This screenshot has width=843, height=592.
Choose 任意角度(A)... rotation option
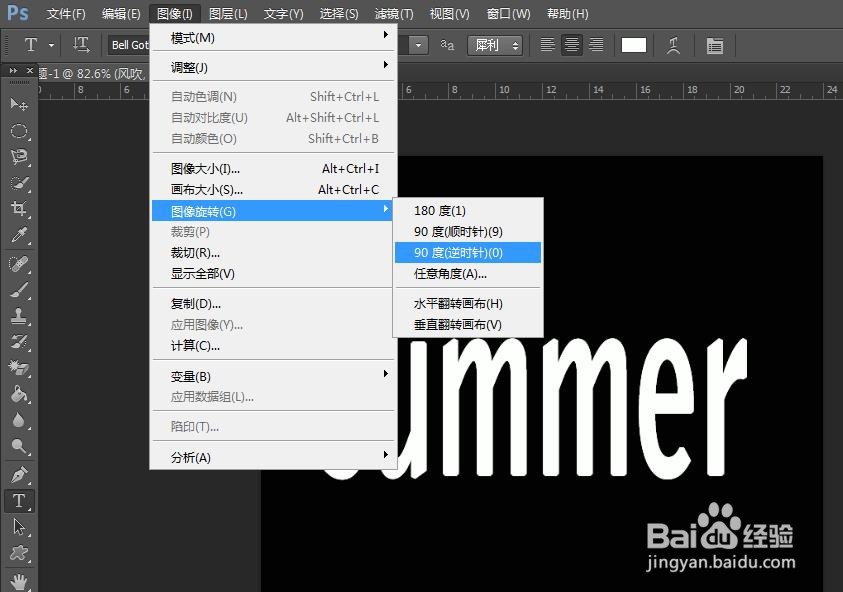(x=468, y=273)
